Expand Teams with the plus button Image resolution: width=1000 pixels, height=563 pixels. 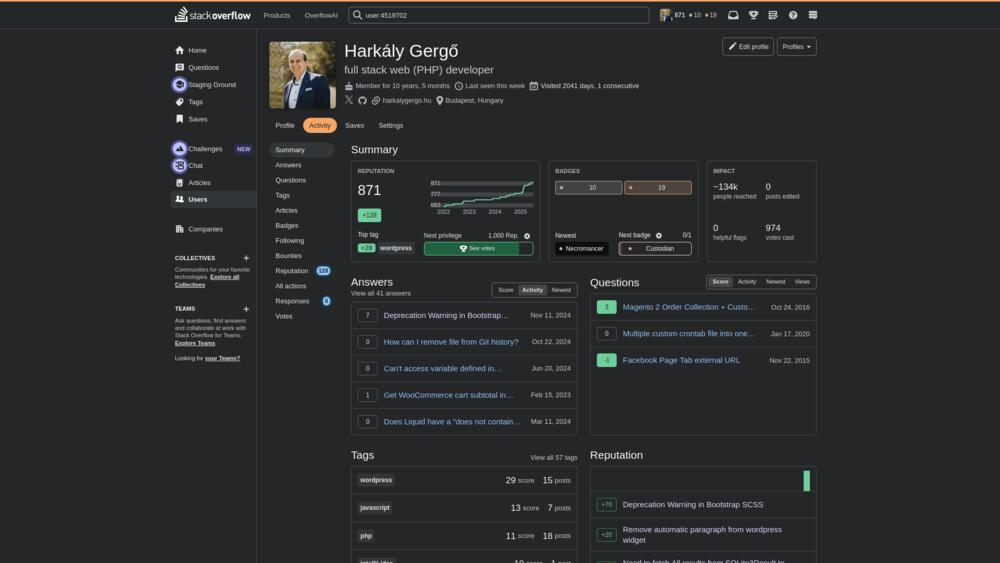click(246, 309)
